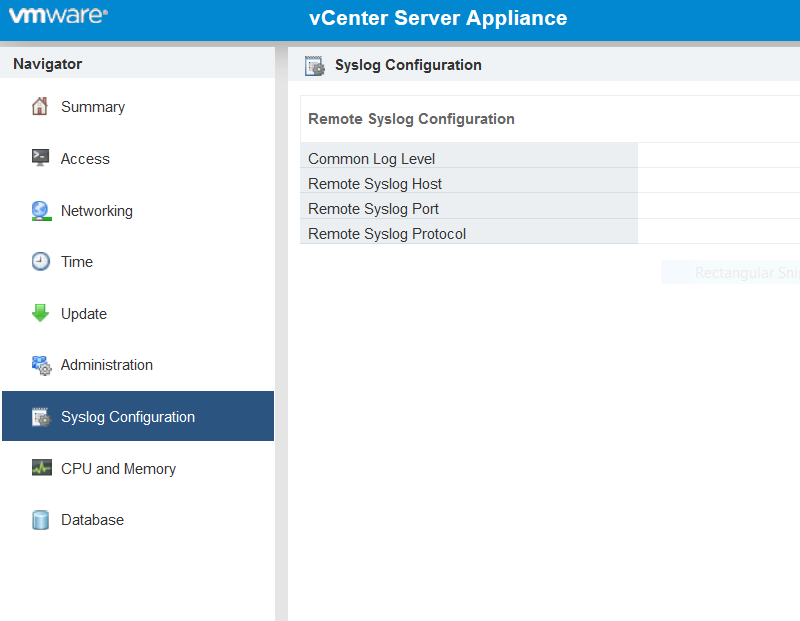Open the Administration page

click(x=107, y=365)
